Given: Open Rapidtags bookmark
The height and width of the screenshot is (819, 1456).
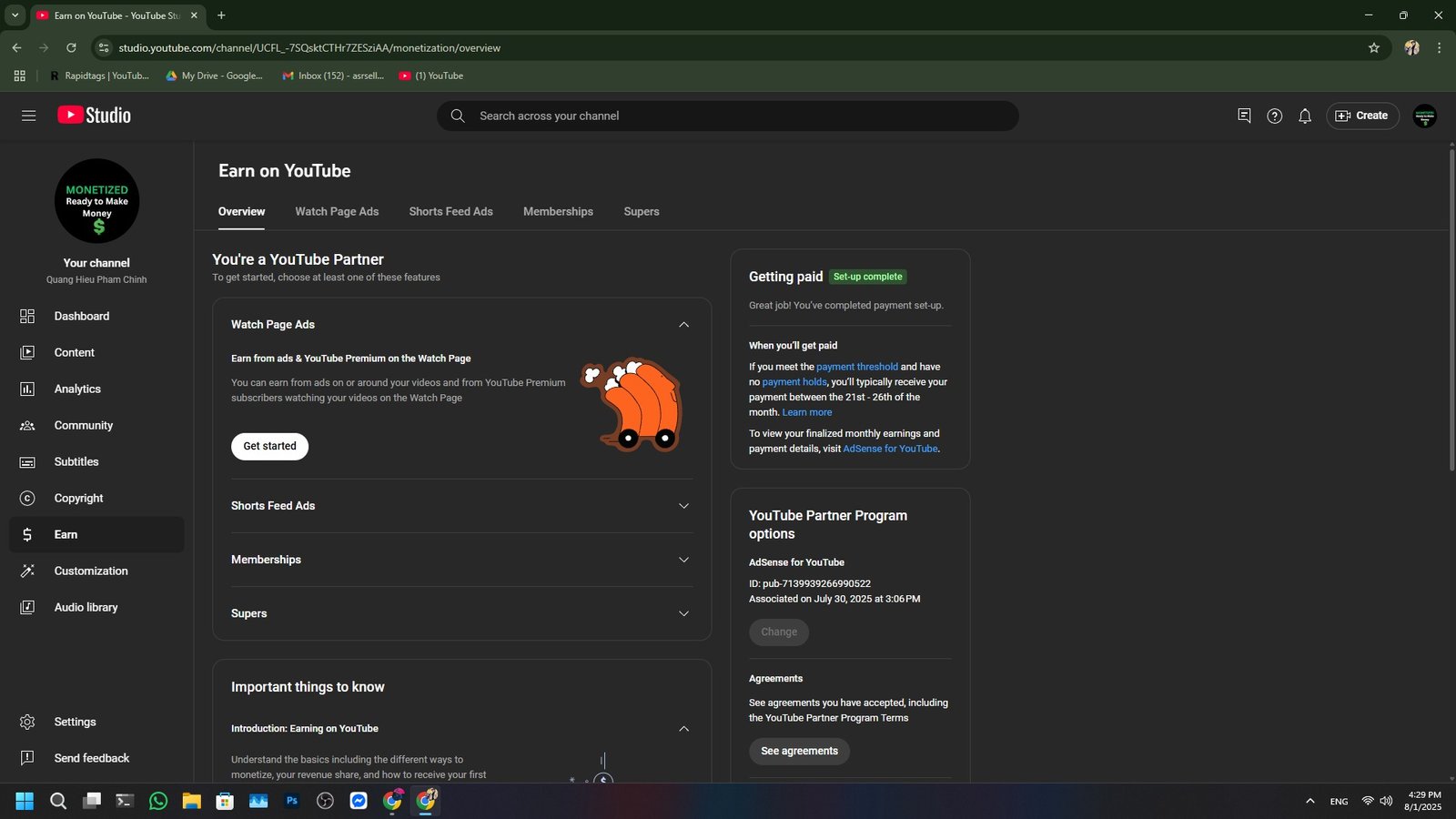Looking at the screenshot, I should click(x=98, y=76).
